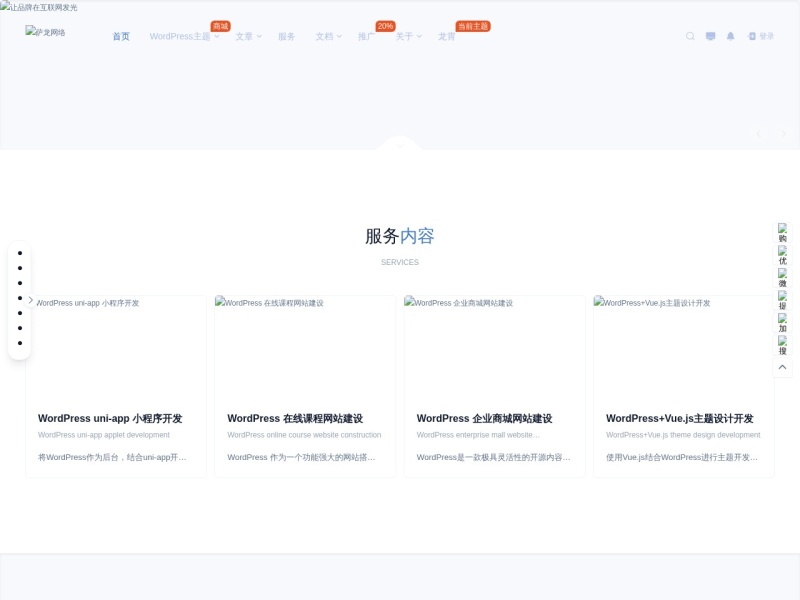The height and width of the screenshot is (600, 800).
Task: Open the WordPress uni-app 小程序开发 card image
Action: pyautogui.click(x=116, y=346)
